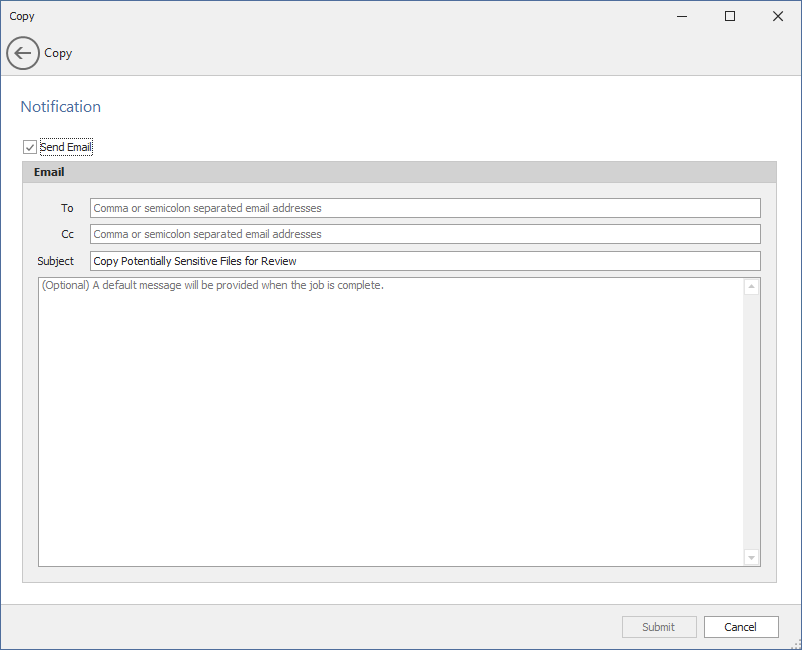
Task: Uncheck the Send Email checkbox
Action: coord(30,147)
